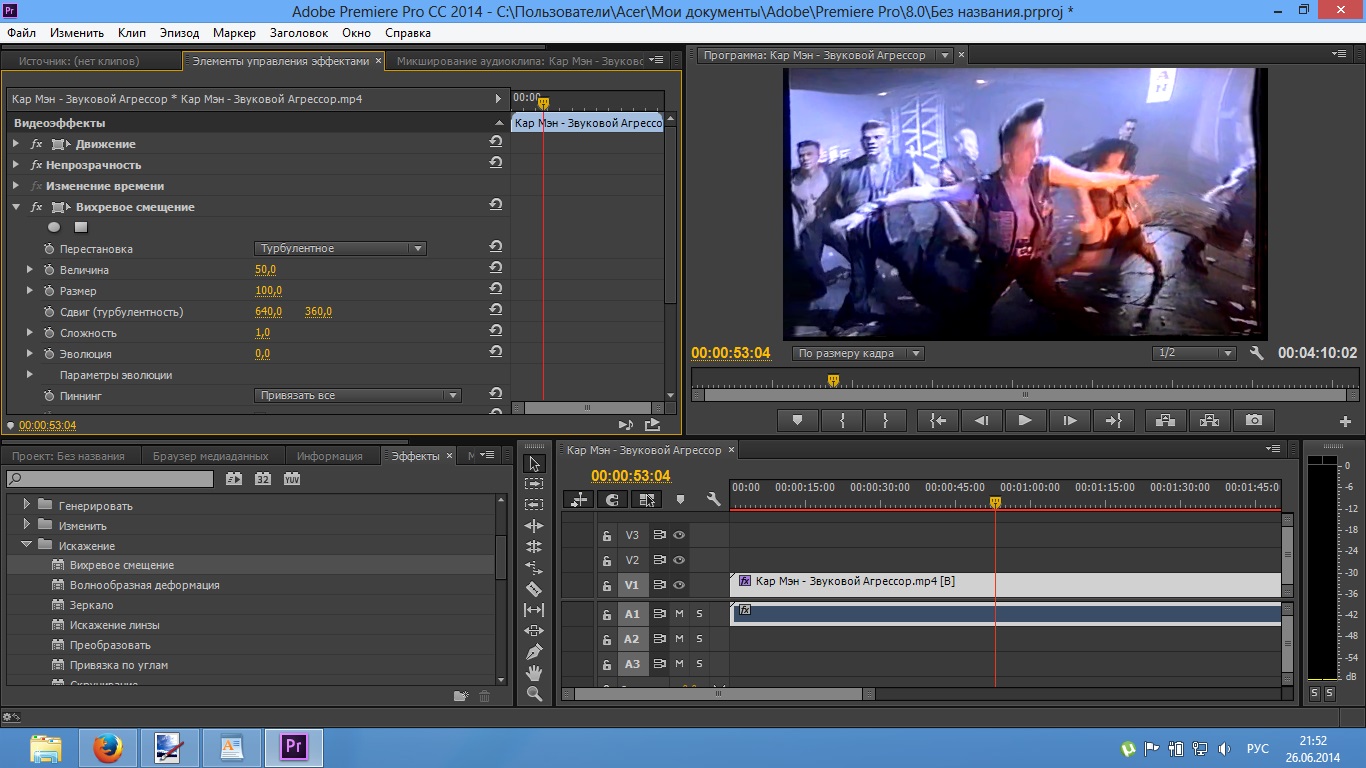Select the Razor tool
This screenshot has width=1366, height=768.
click(534, 589)
